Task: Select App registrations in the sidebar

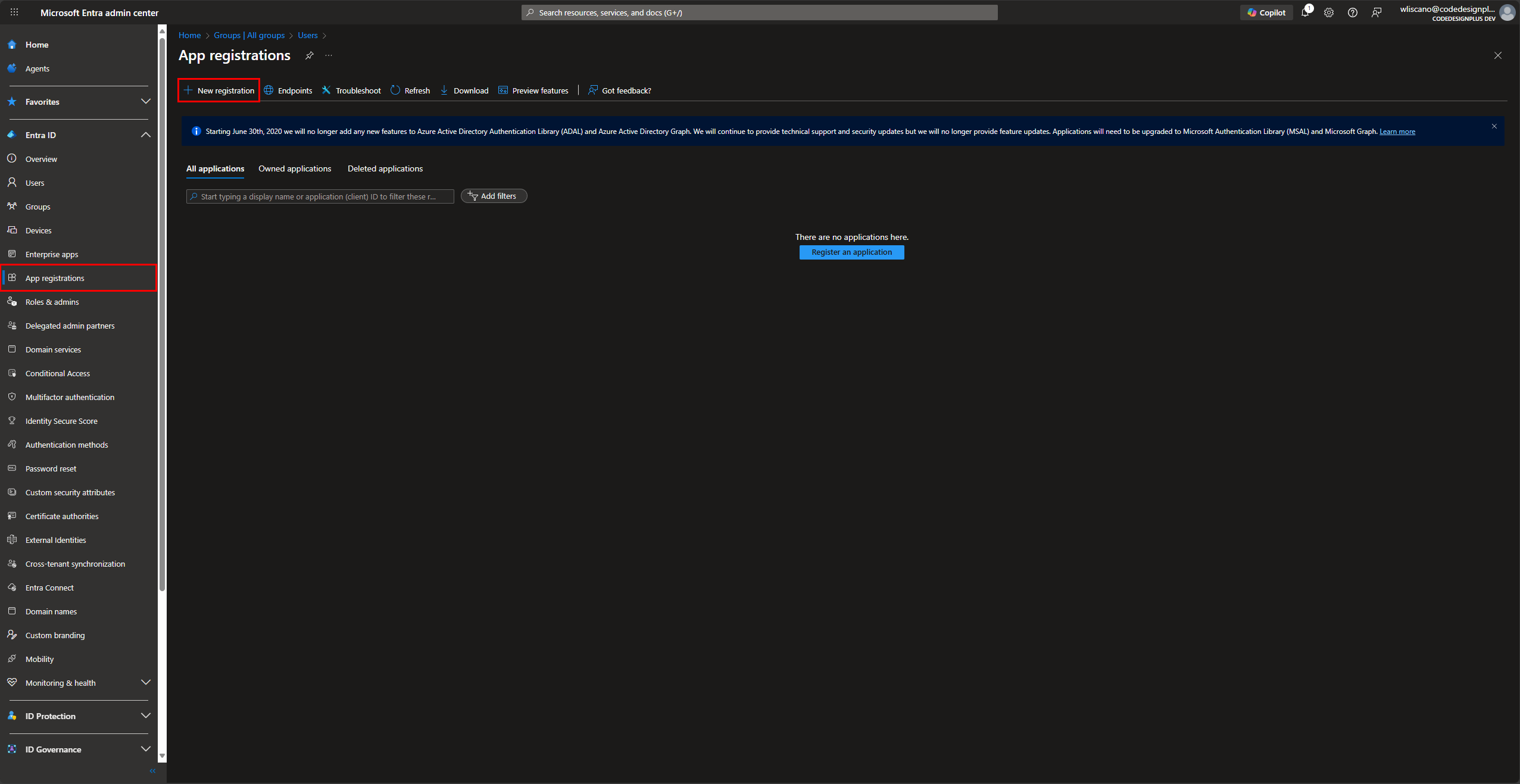Action: (79, 278)
